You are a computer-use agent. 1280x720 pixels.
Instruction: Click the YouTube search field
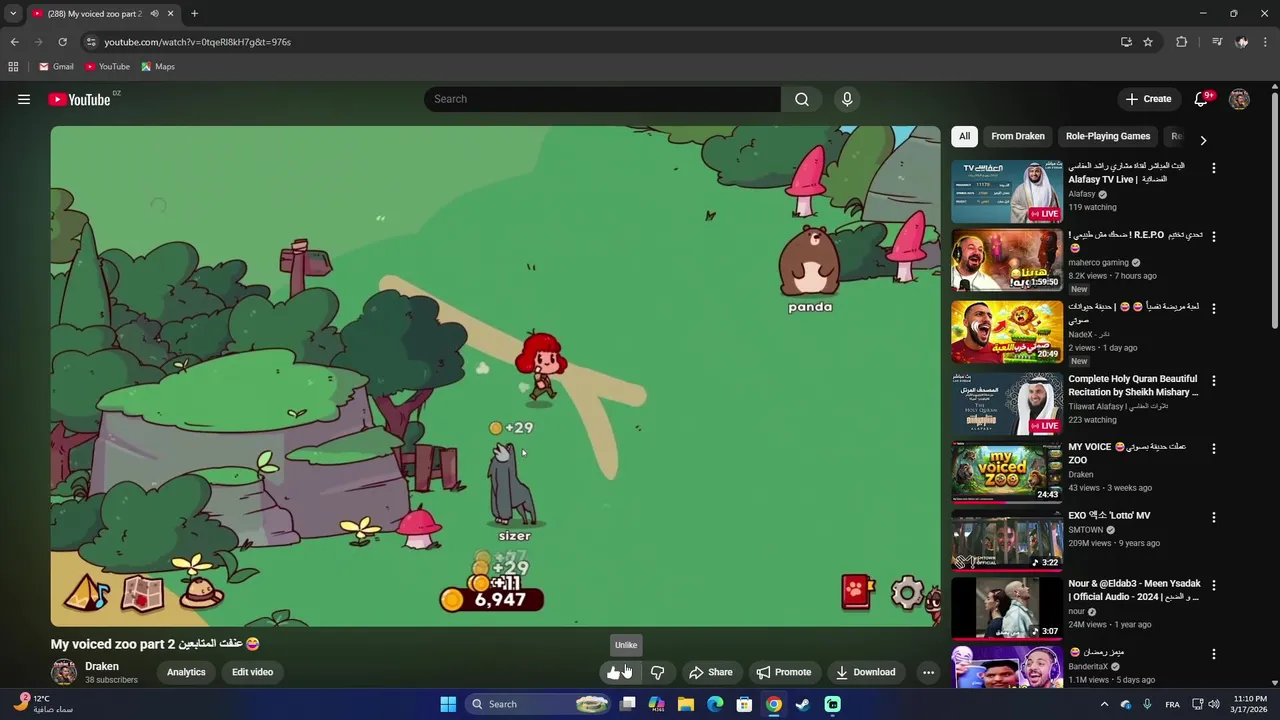pyautogui.click(x=602, y=99)
